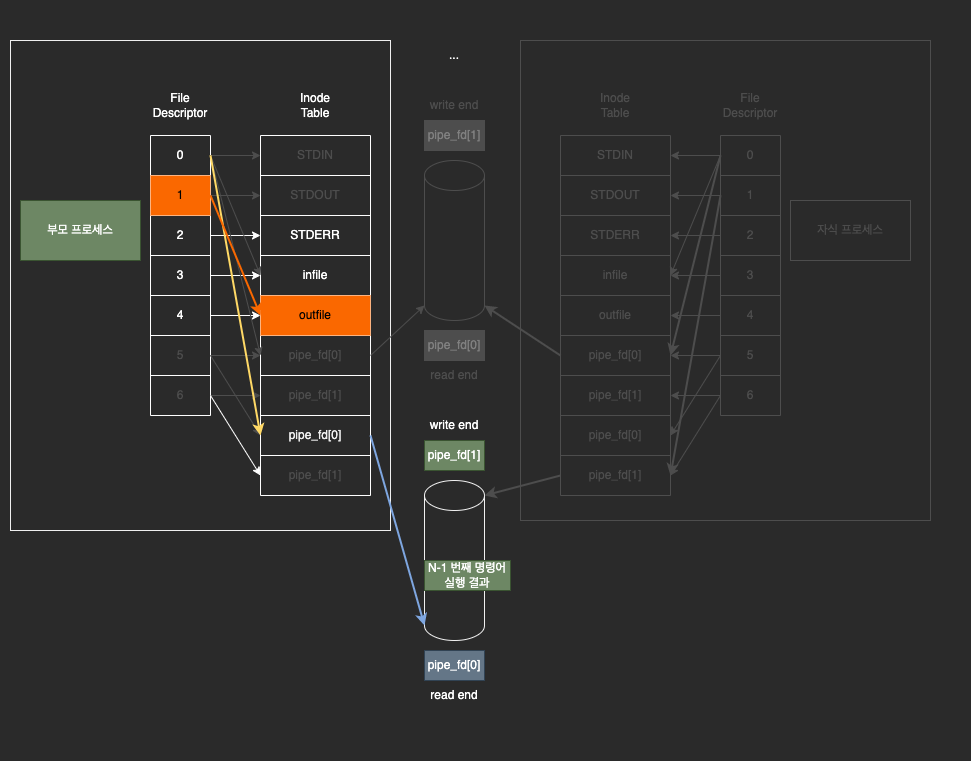Select the orange outfile inode cell

(x=315, y=315)
